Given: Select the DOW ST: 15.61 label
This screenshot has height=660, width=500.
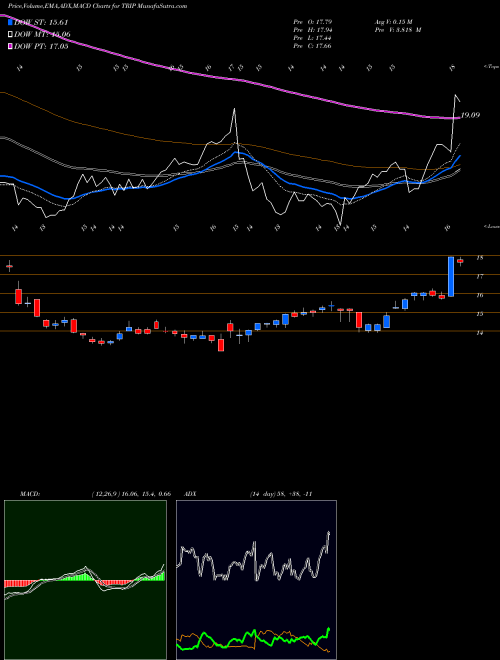Looking at the screenshot, I should tap(41, 22).
